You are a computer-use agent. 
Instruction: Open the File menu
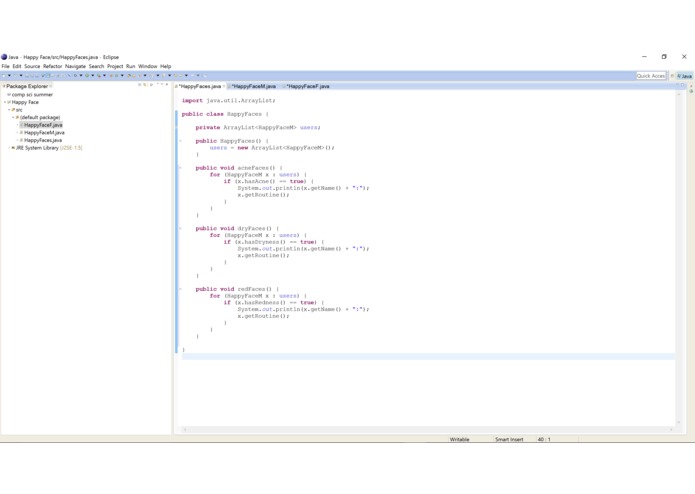point(5,66)
